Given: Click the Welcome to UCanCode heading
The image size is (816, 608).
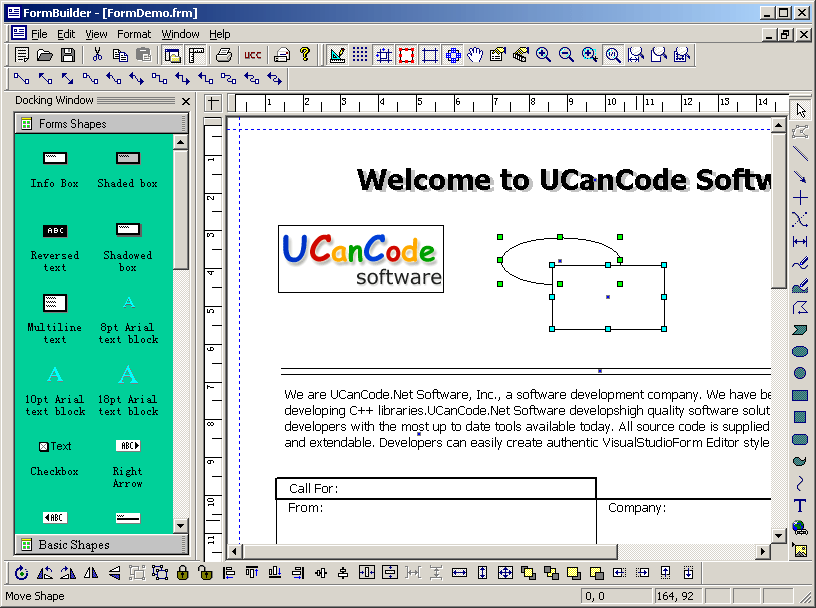Looking at the screenshot, I should tap(564, 180).
